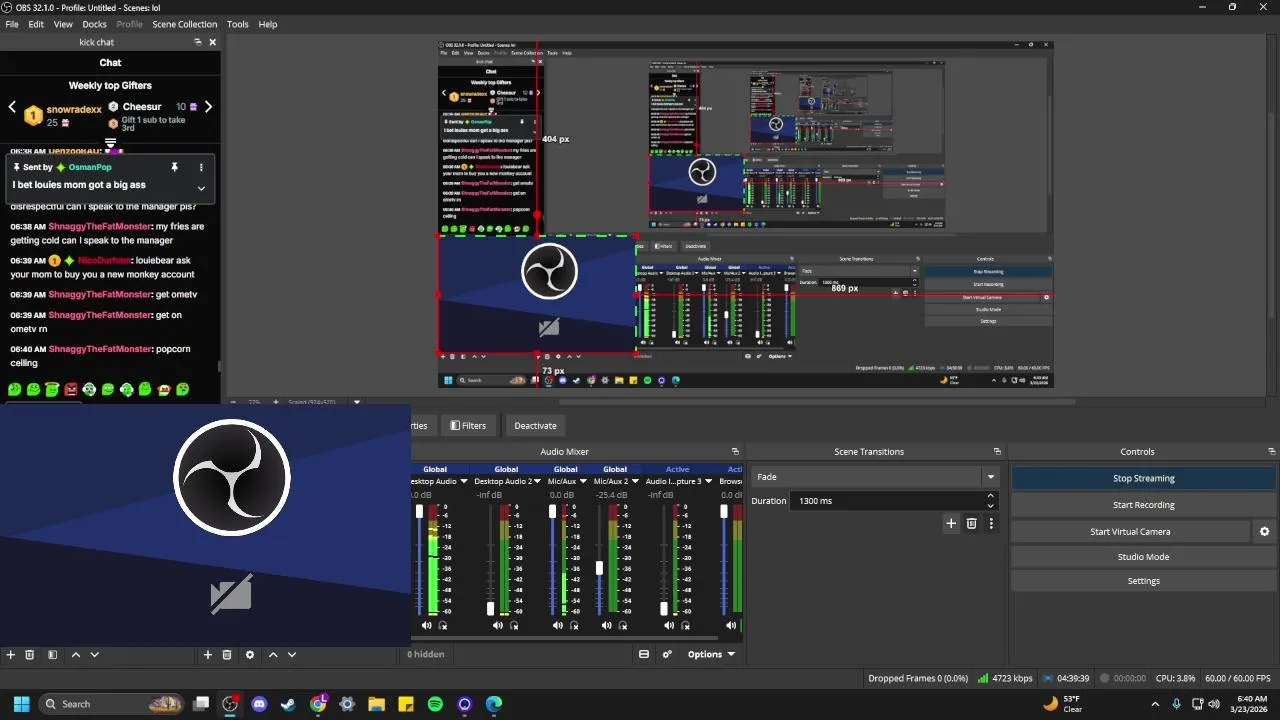1280x720 pixels.
Task: Float the Audio Mixer dock
Action: (x=735, y=452)
